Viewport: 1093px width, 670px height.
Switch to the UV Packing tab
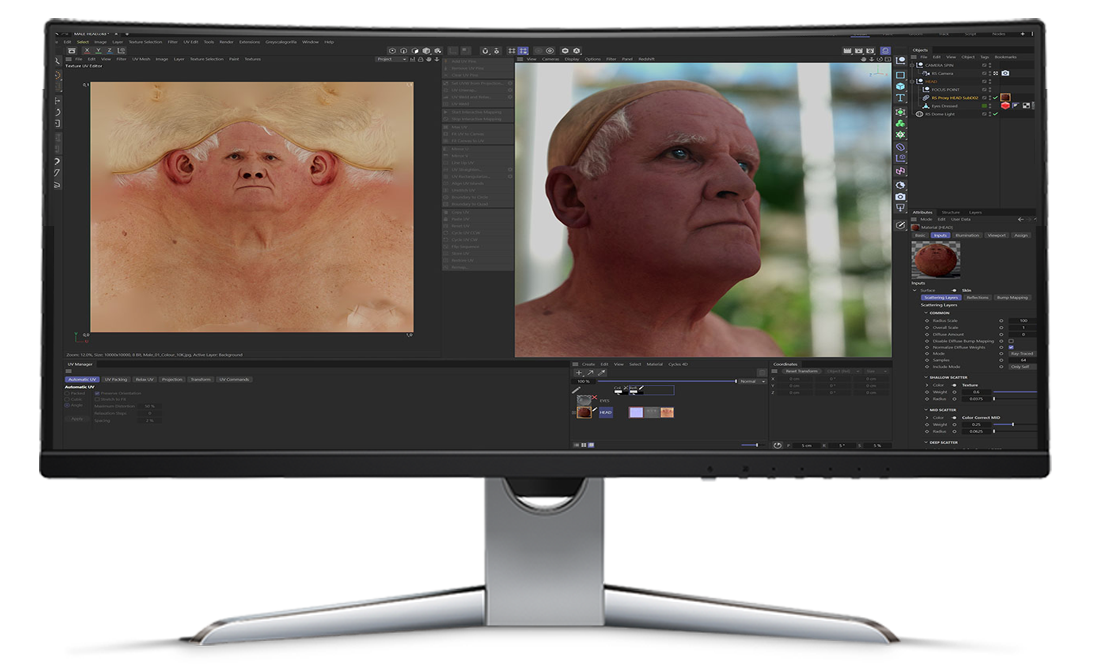(x=116, y=379)
